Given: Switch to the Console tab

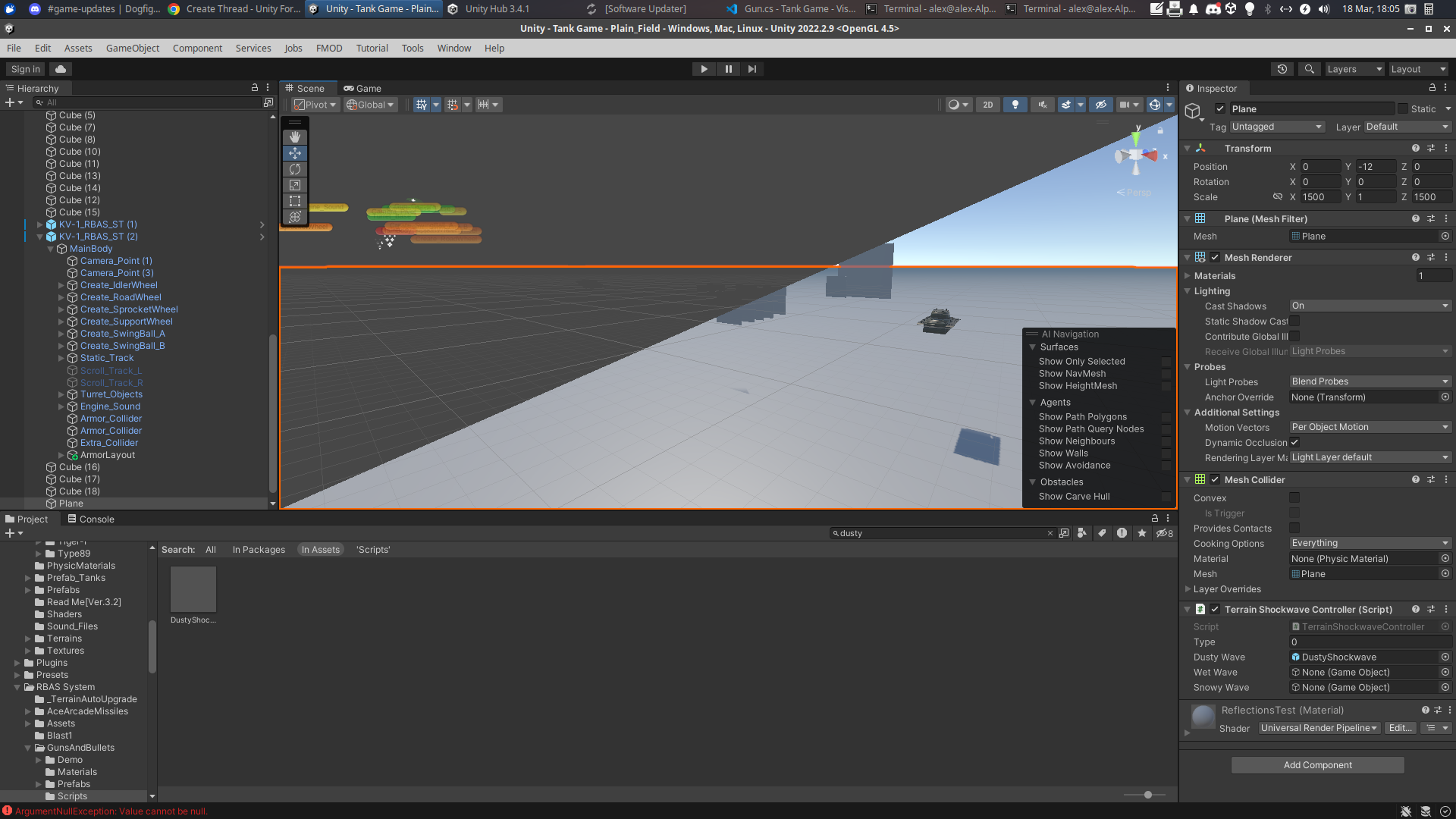Looking at the screenshot, I should pyautogui.click(x=91, y=519).
